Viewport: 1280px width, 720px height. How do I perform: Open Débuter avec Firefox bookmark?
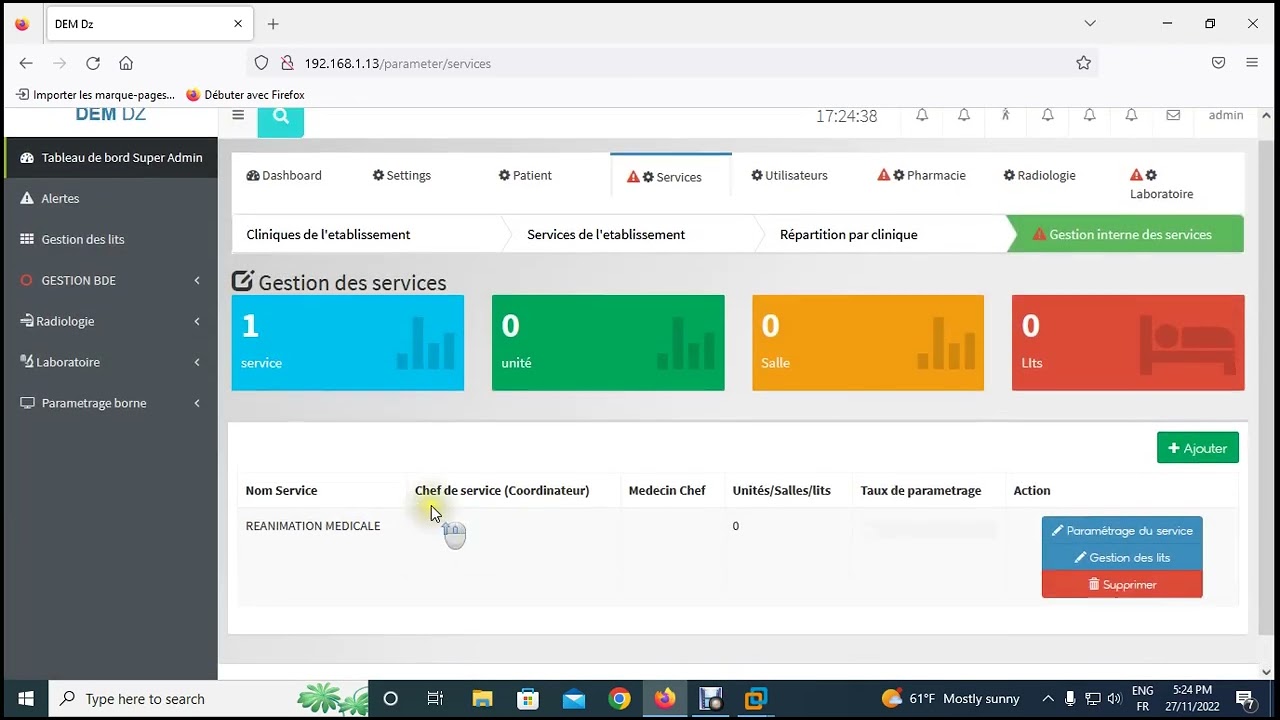[245, 95]
